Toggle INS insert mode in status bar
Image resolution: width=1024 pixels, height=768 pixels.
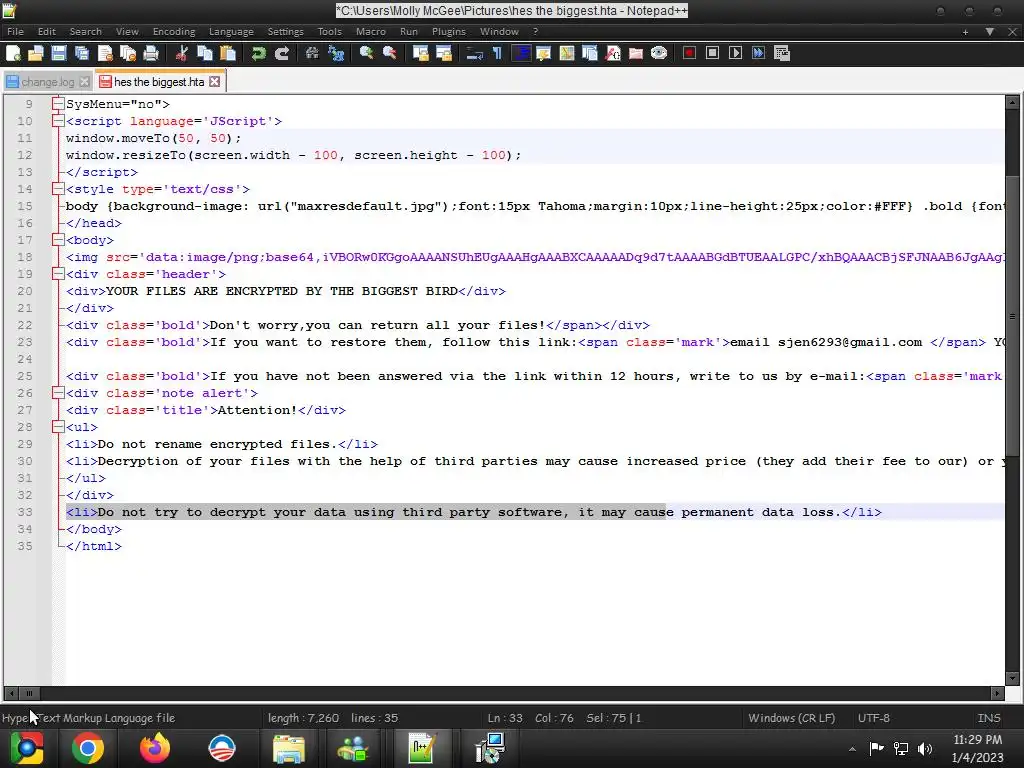[989, 718]
